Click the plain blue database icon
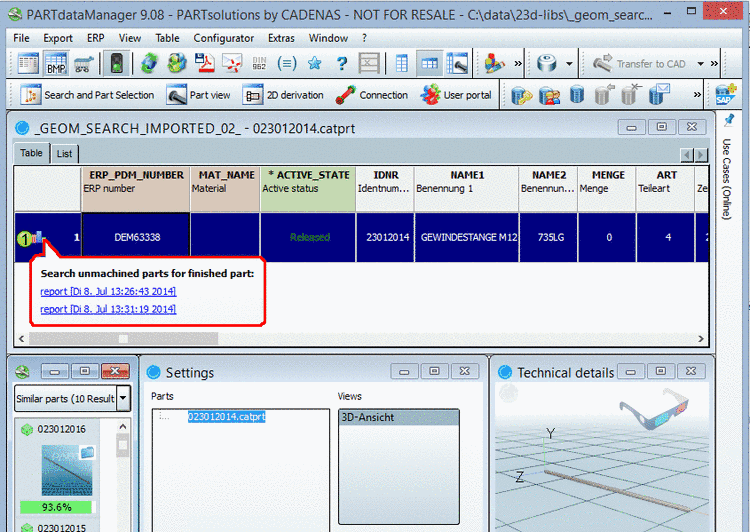 click(577, 95)
